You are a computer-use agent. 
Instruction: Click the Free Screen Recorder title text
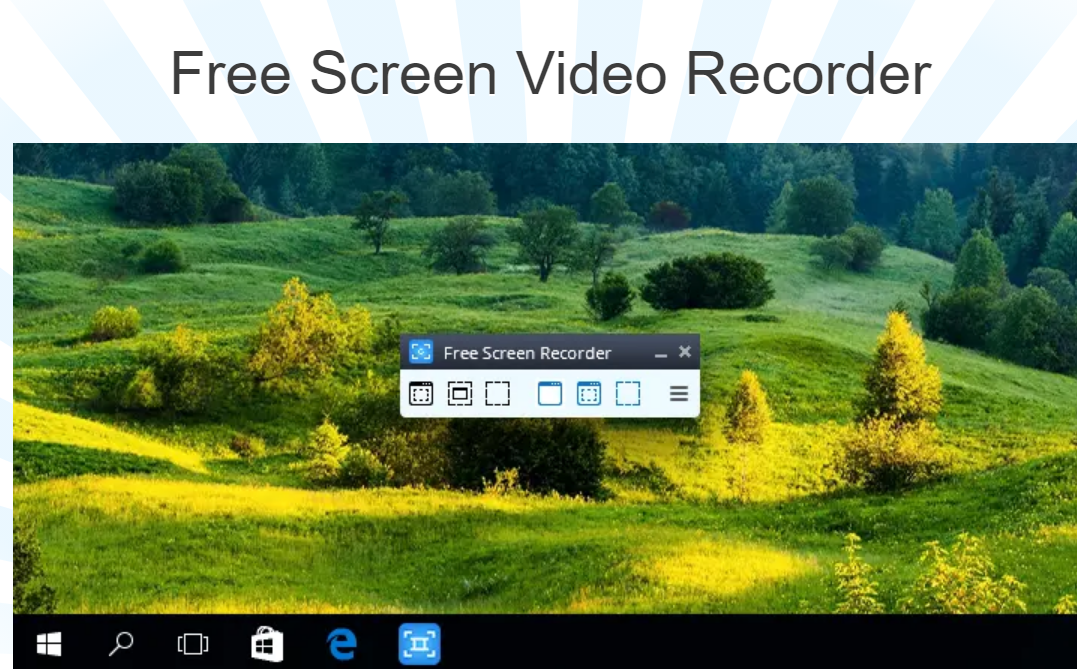pyautogui.click(x=527, y=353)
